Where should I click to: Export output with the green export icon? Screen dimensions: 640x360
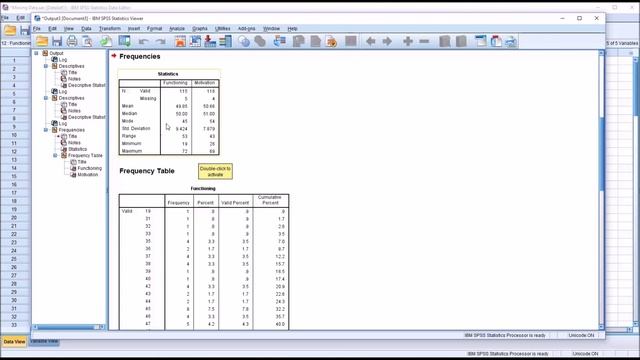(106, 41)
